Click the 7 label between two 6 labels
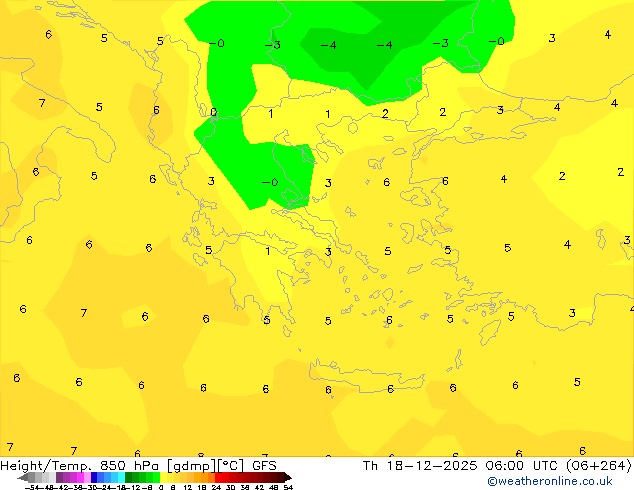Viewport: 634px width, 490px height. pos(83,313)
